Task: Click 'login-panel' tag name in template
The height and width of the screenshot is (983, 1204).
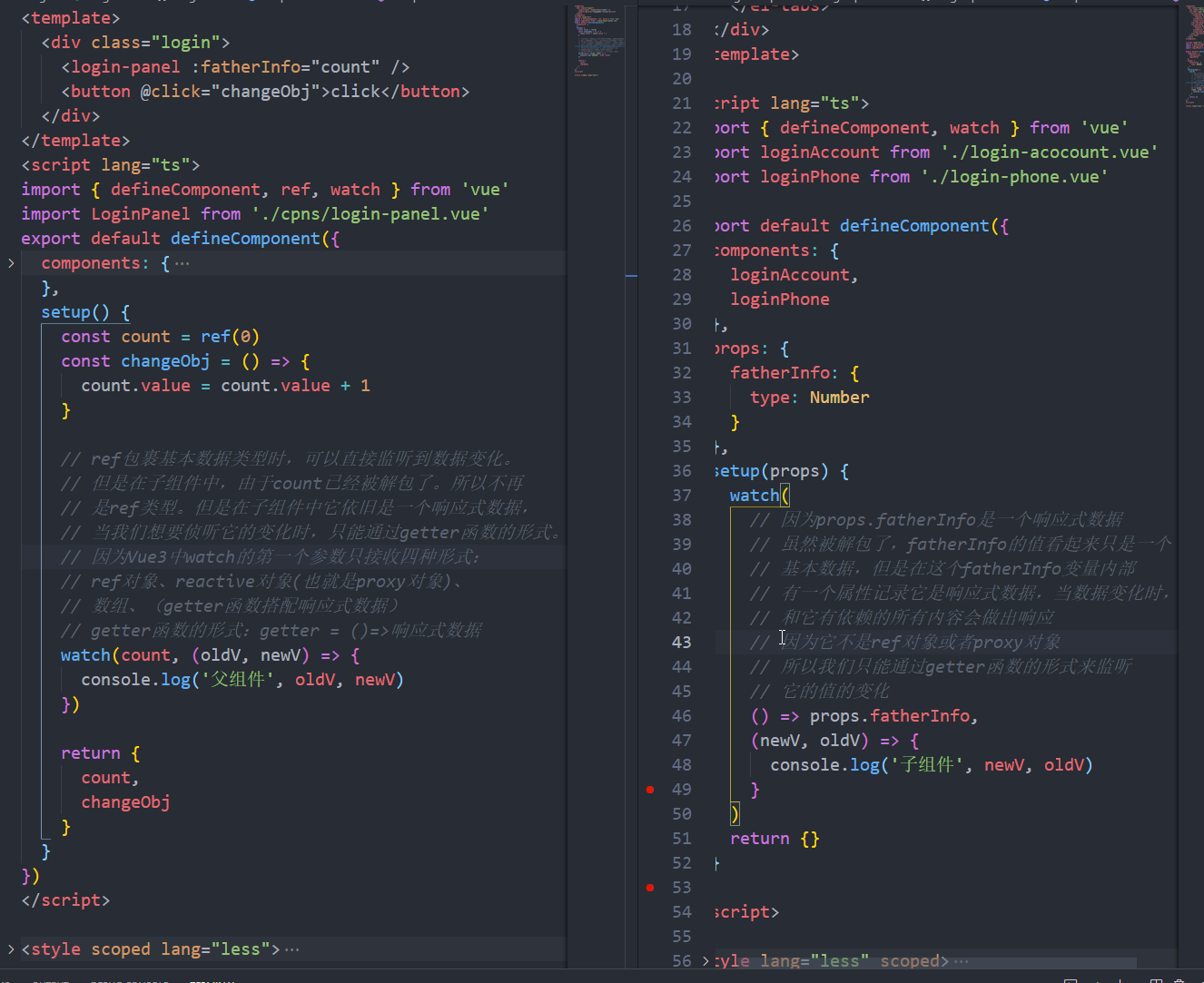Action: tap(125, 67)
